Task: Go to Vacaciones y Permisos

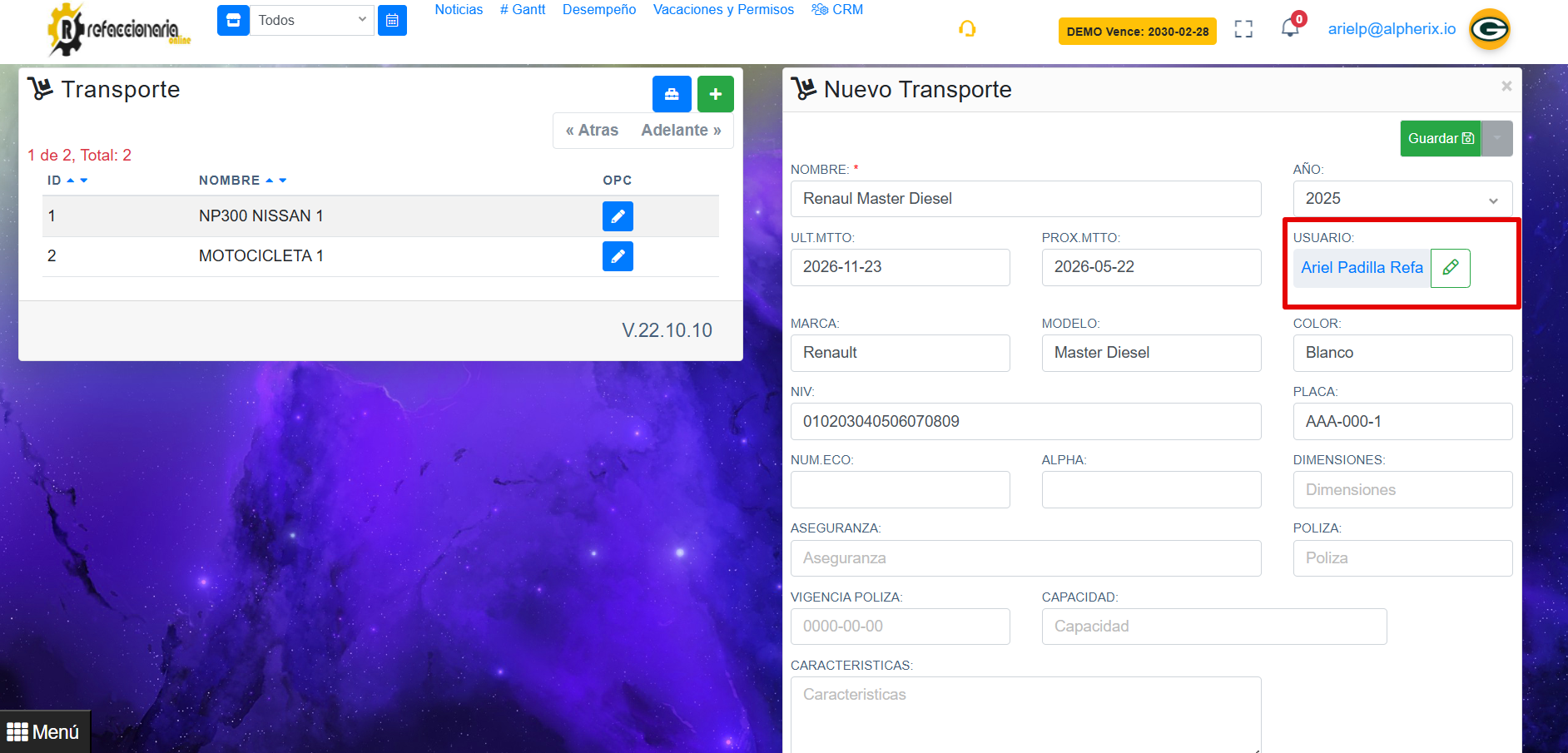Action: pyautogui.click(x=723, y=10)
